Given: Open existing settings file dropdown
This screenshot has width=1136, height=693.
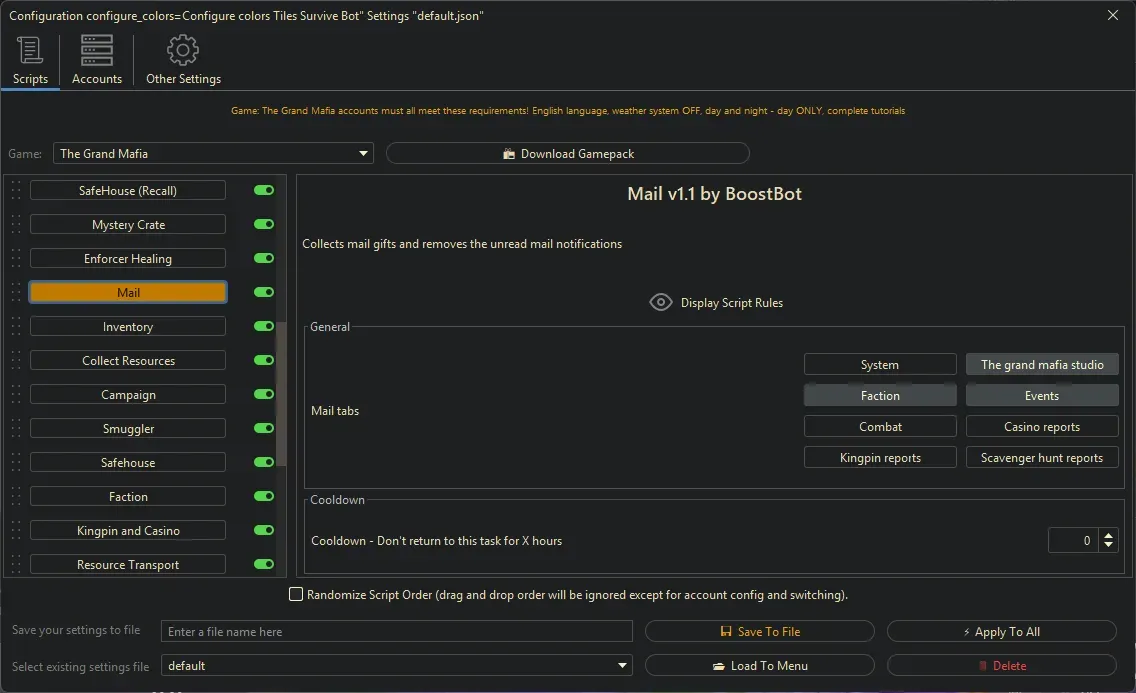Looking at the screenshot, I should 396,665.
